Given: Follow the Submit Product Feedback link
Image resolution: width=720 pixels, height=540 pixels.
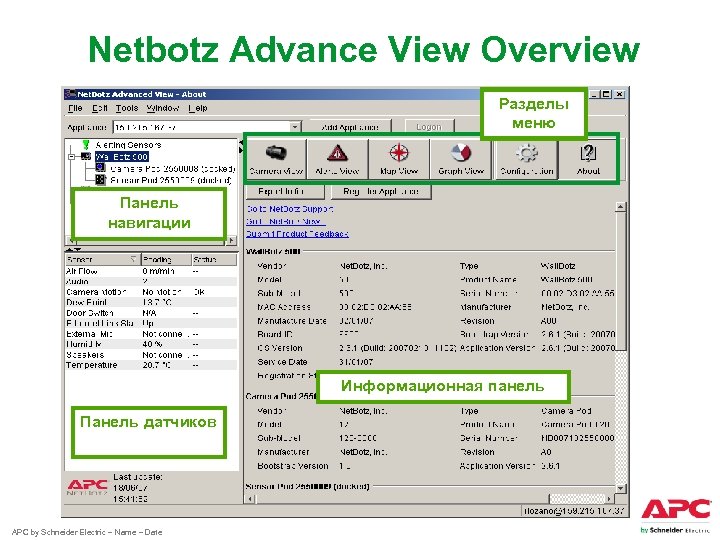Looking at the screenshot, I should click(x=297, y=234).
